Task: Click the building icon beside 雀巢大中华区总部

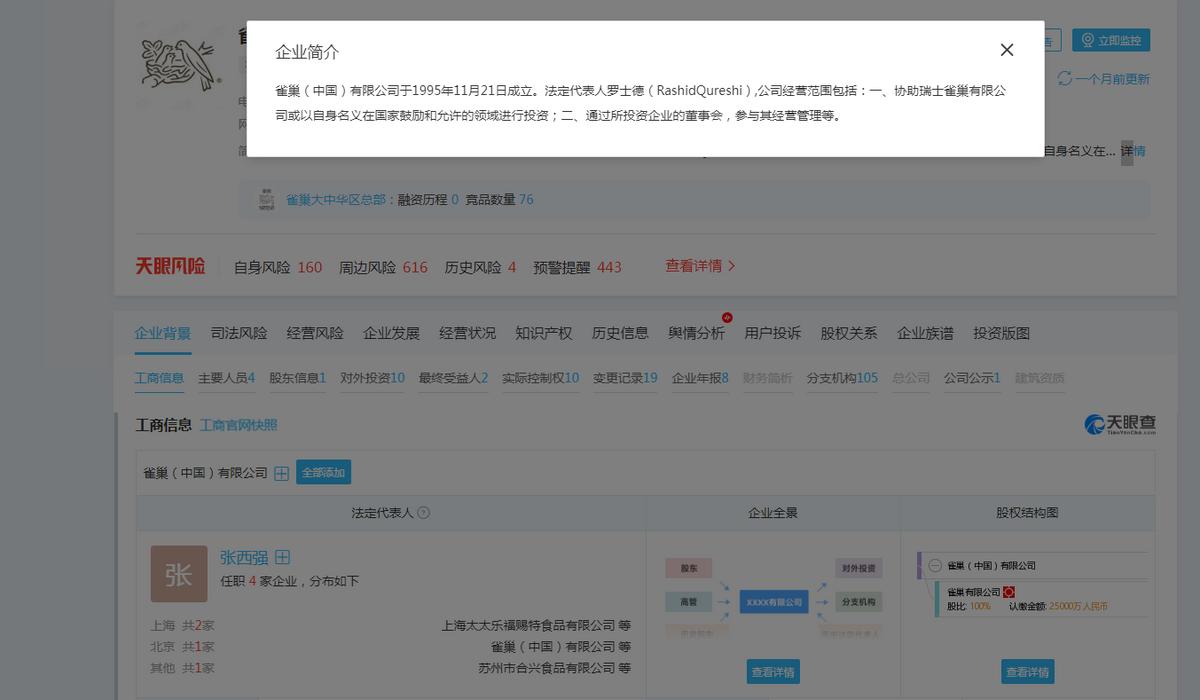Action: click(x=266, y=198)
